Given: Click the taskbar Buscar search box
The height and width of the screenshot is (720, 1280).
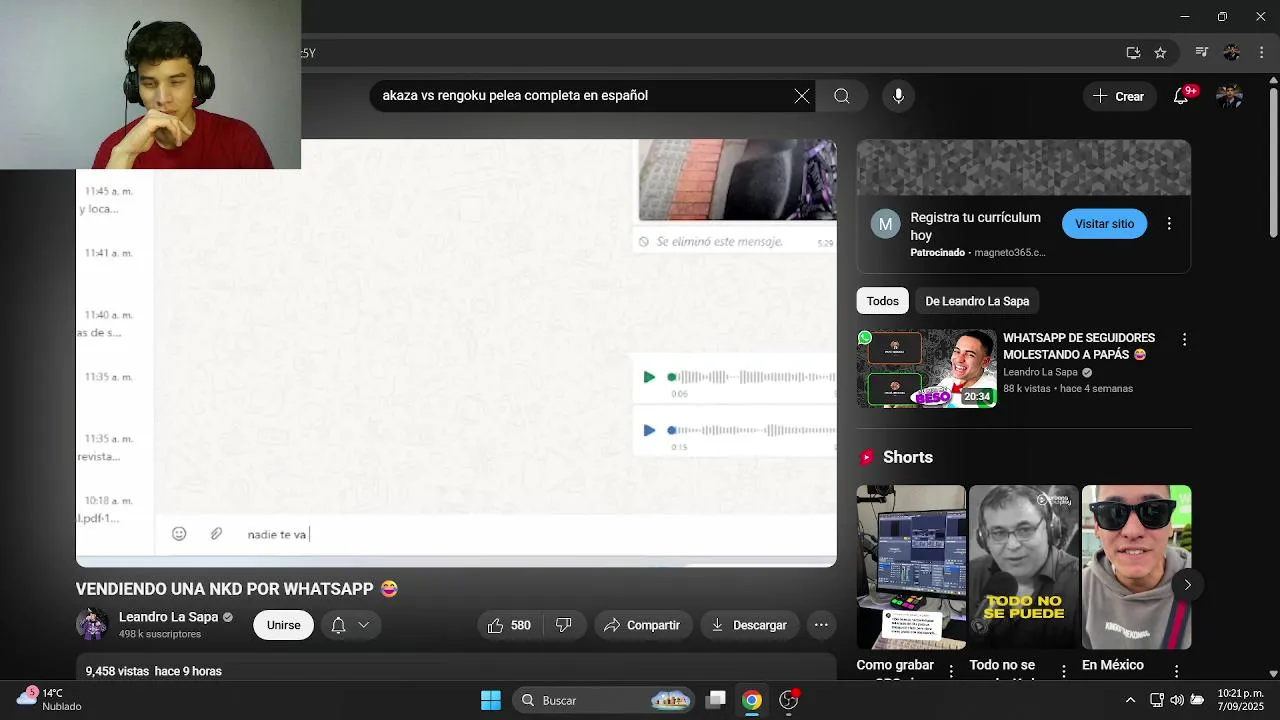Looking at the screenshot, I should (603, 700).
